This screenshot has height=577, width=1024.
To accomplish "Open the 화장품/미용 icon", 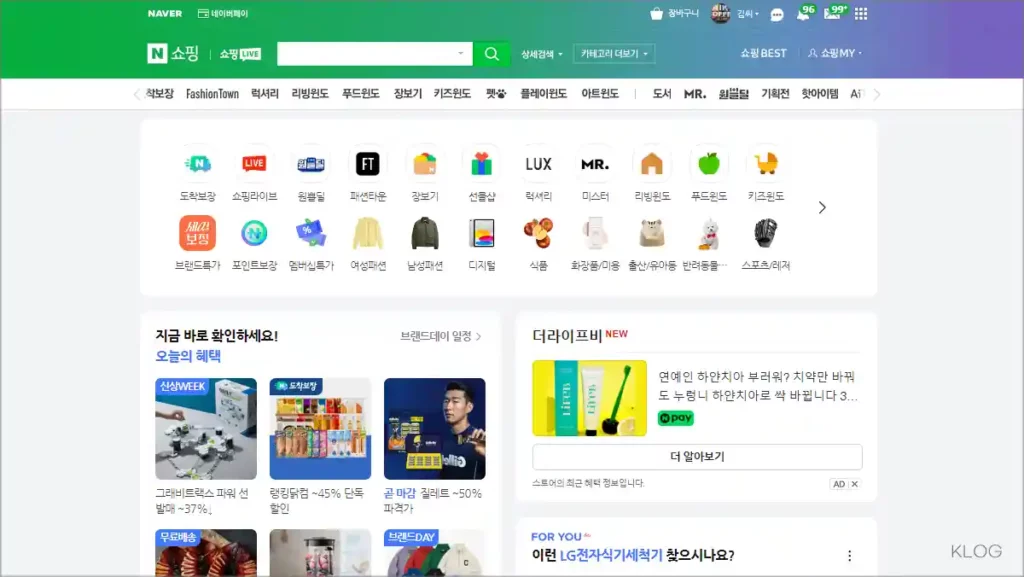I will pyautogui.click(x=595, y=233).
